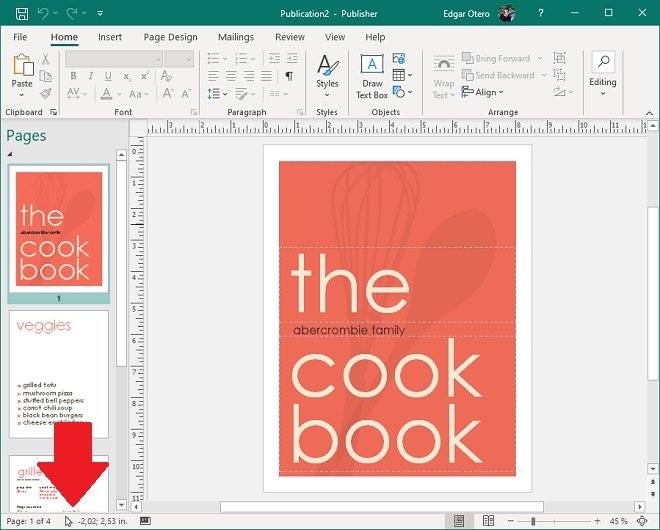
Task: Click Draw Text Box tool
Action: [372, 77]
